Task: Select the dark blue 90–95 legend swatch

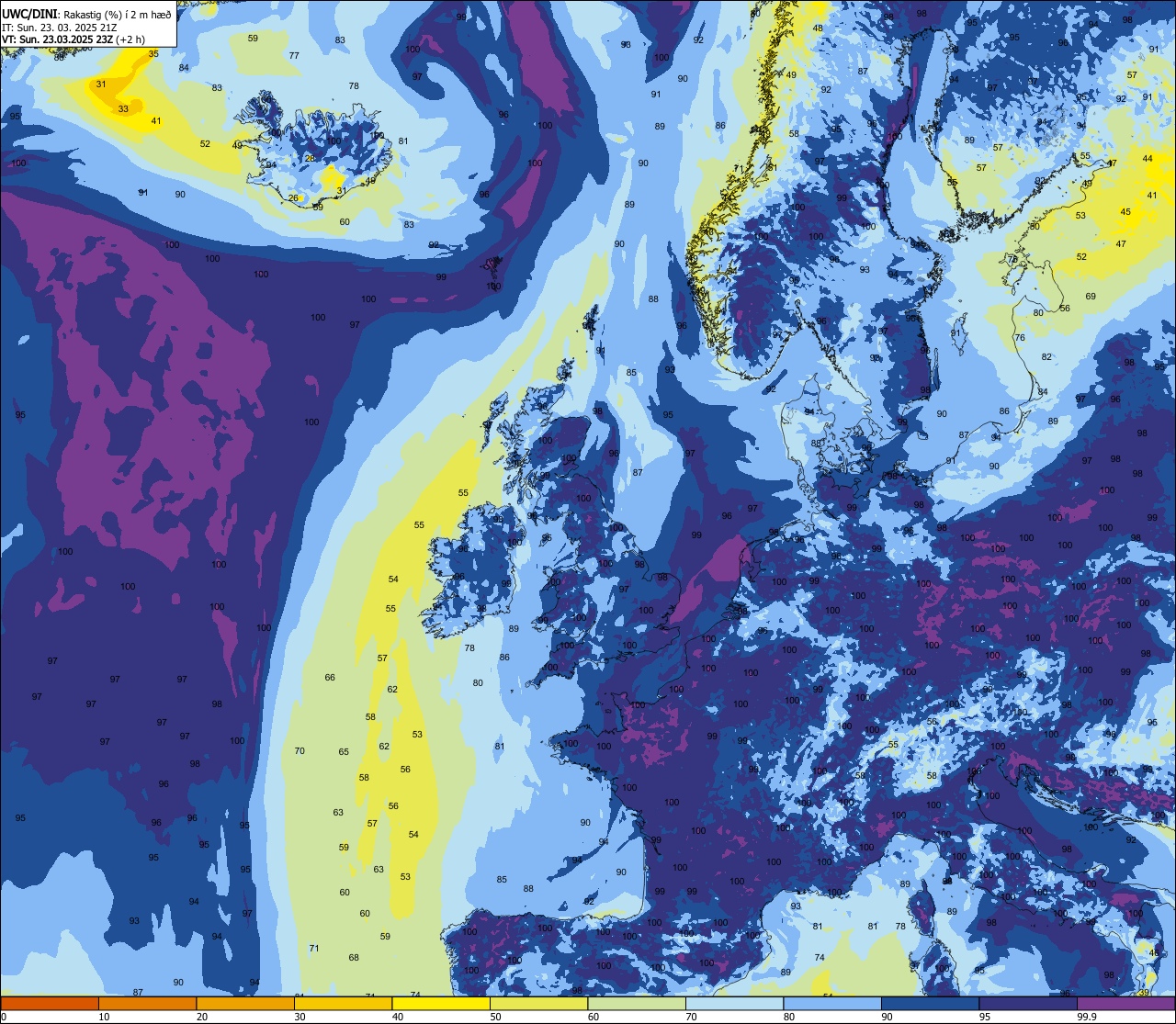Action: click(930, 1003)
